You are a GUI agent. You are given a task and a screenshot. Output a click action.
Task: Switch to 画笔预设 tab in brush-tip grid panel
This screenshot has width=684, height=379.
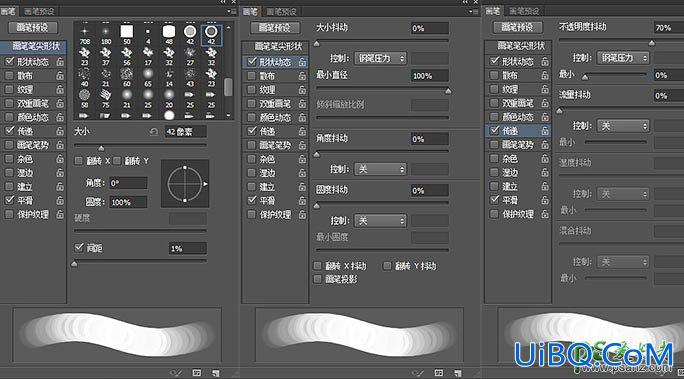pos(39,11)
